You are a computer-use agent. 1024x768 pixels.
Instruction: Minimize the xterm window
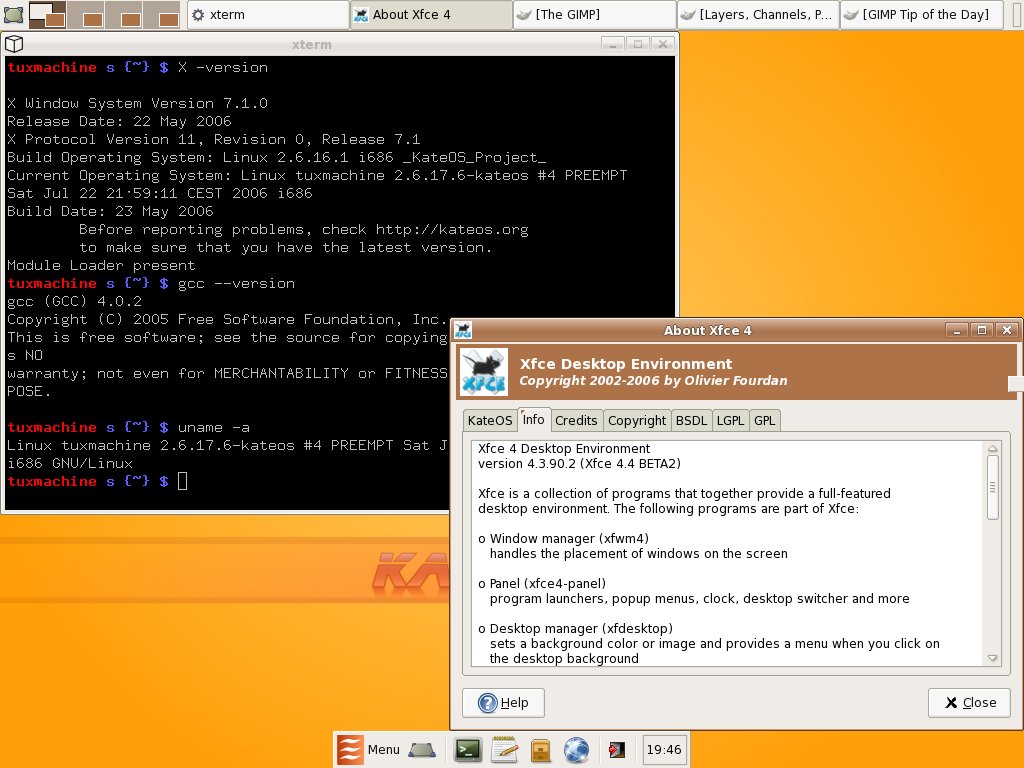coord(613,44)
